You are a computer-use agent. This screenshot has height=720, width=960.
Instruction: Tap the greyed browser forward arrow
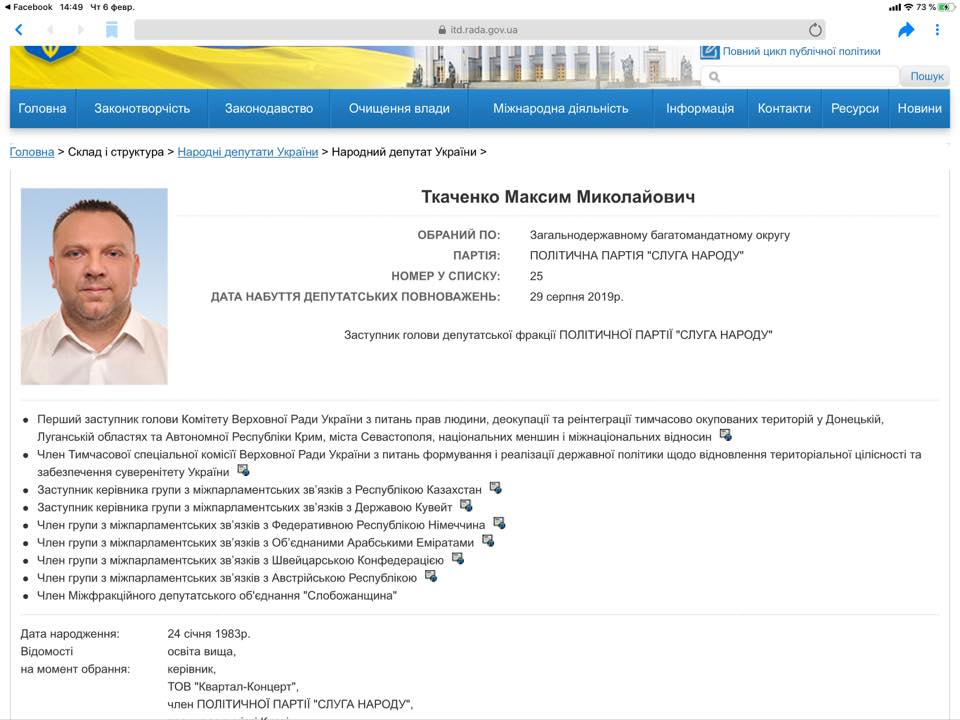coord(80,29)
